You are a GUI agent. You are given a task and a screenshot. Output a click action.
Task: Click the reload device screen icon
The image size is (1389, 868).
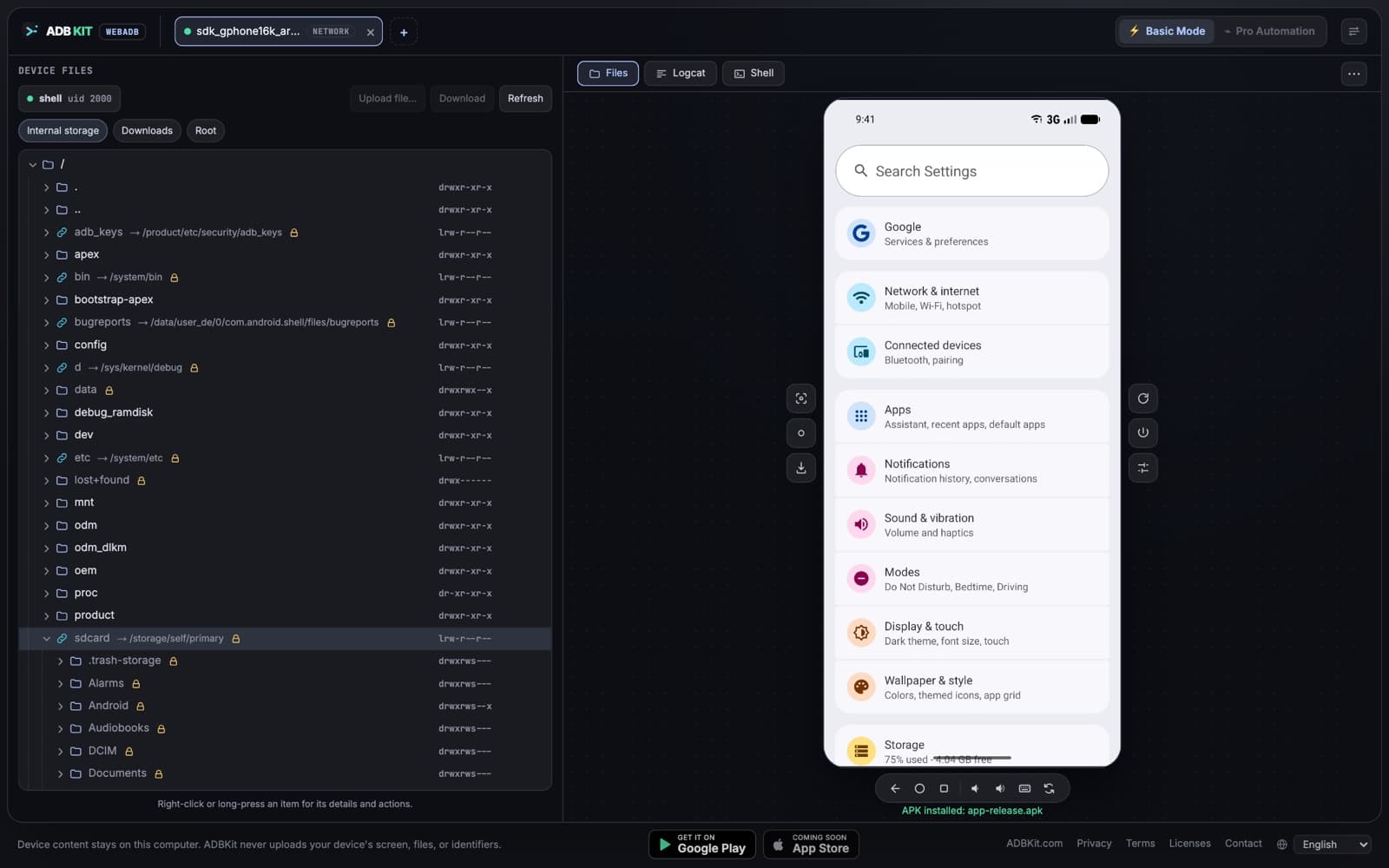(1142, 398)
